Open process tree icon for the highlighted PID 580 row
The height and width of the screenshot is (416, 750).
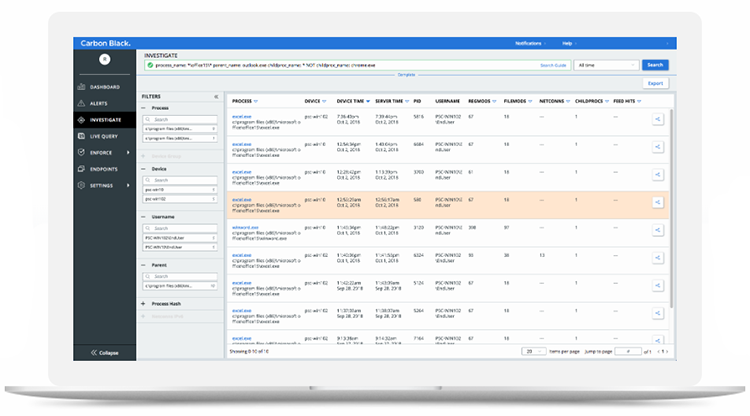pyautogui.click(x=658, y=202)
